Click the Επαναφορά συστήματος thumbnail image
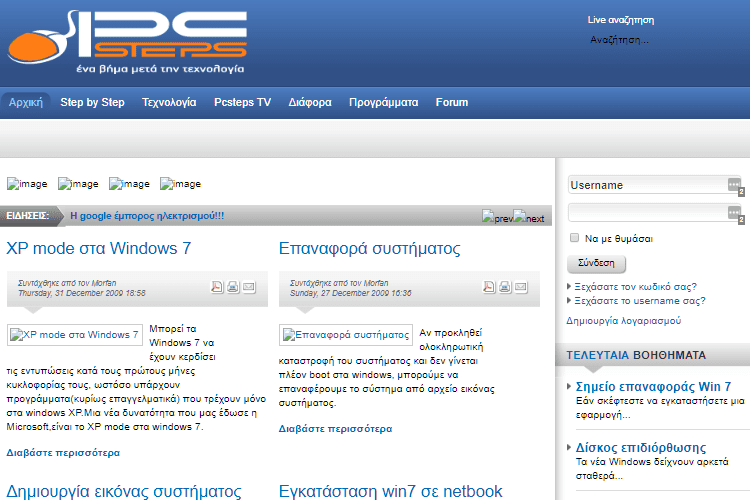 [346, 334]
